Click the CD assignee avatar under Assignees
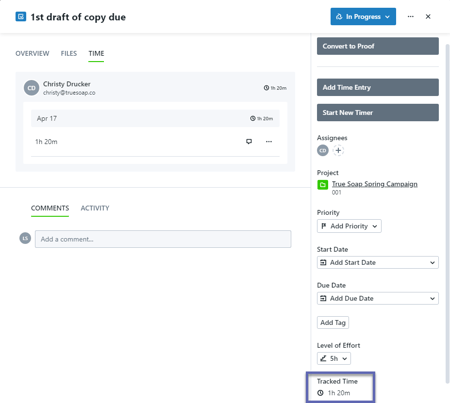 tap(323, 150)
